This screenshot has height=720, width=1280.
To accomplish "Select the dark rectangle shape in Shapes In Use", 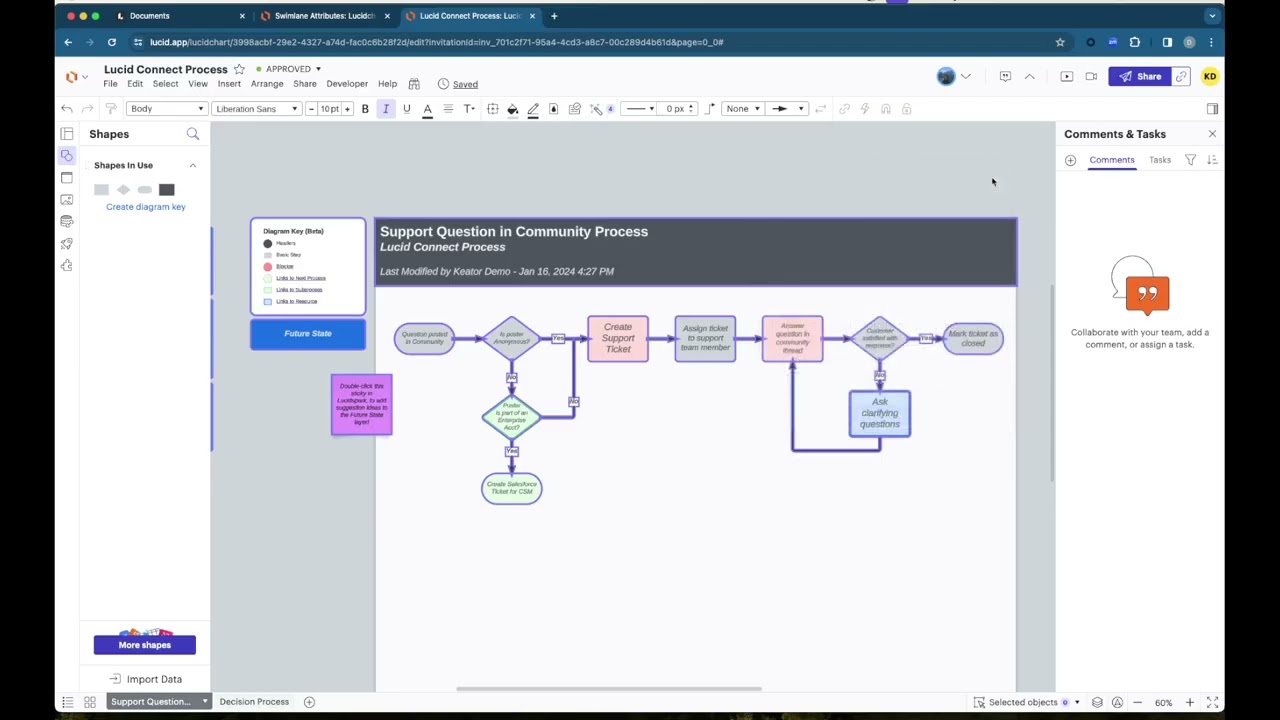I will pos(167,190).
